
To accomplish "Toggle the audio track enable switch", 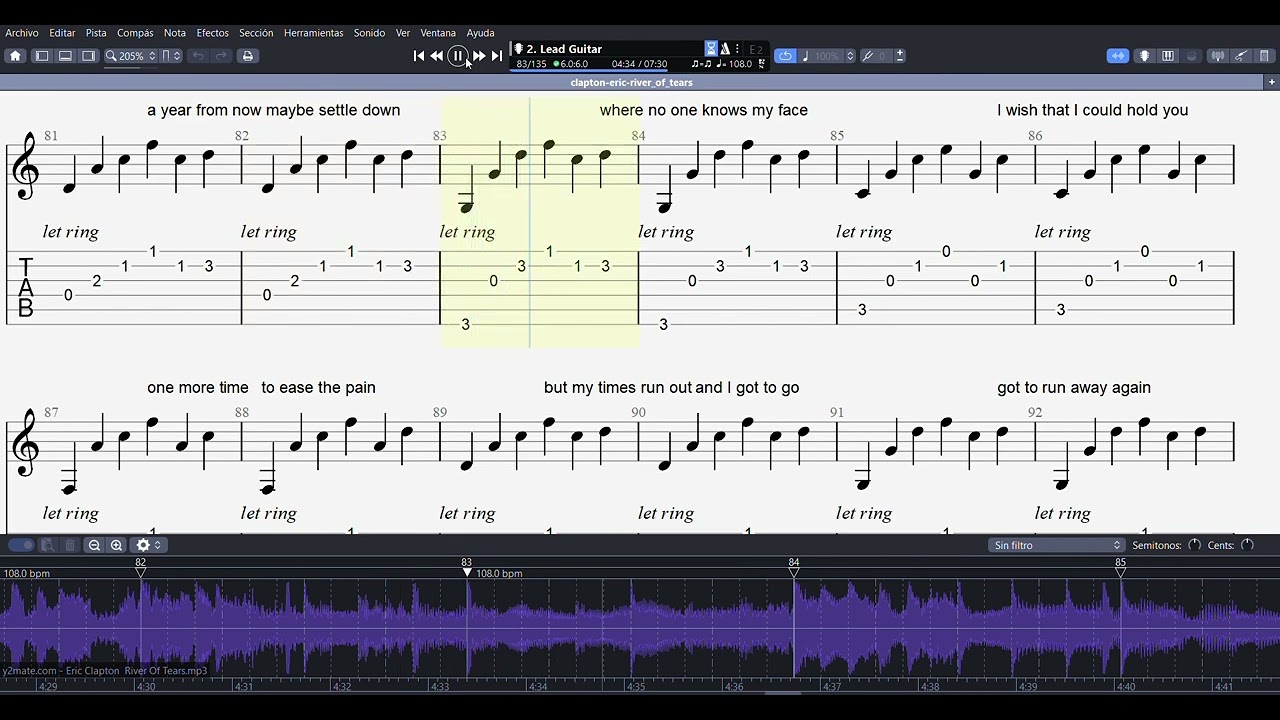I will pyautogui.click(x=21, y=545).
